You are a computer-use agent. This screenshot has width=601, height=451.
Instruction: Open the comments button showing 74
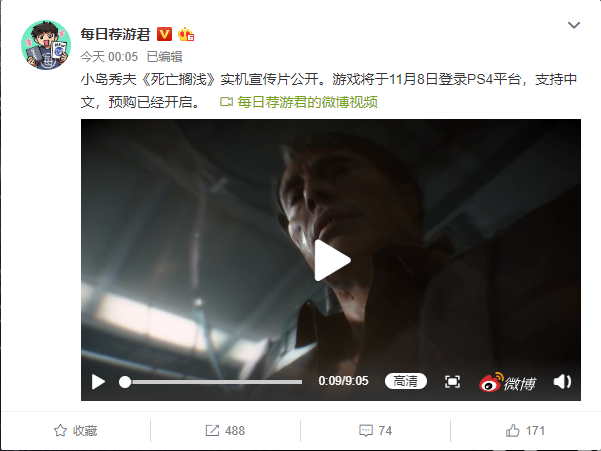[x=376, y=431]
